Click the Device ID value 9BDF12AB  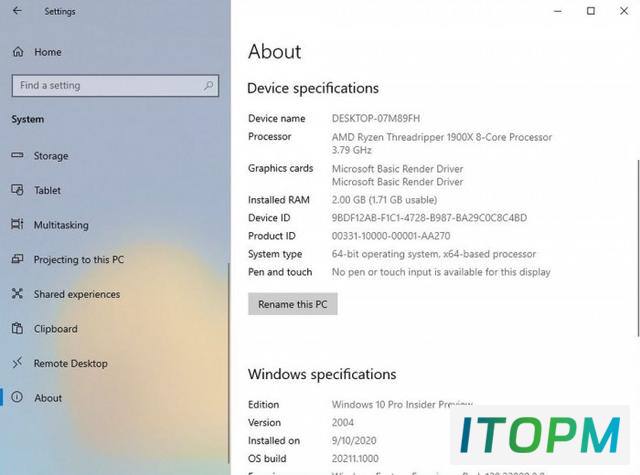[x=429, y=218]
